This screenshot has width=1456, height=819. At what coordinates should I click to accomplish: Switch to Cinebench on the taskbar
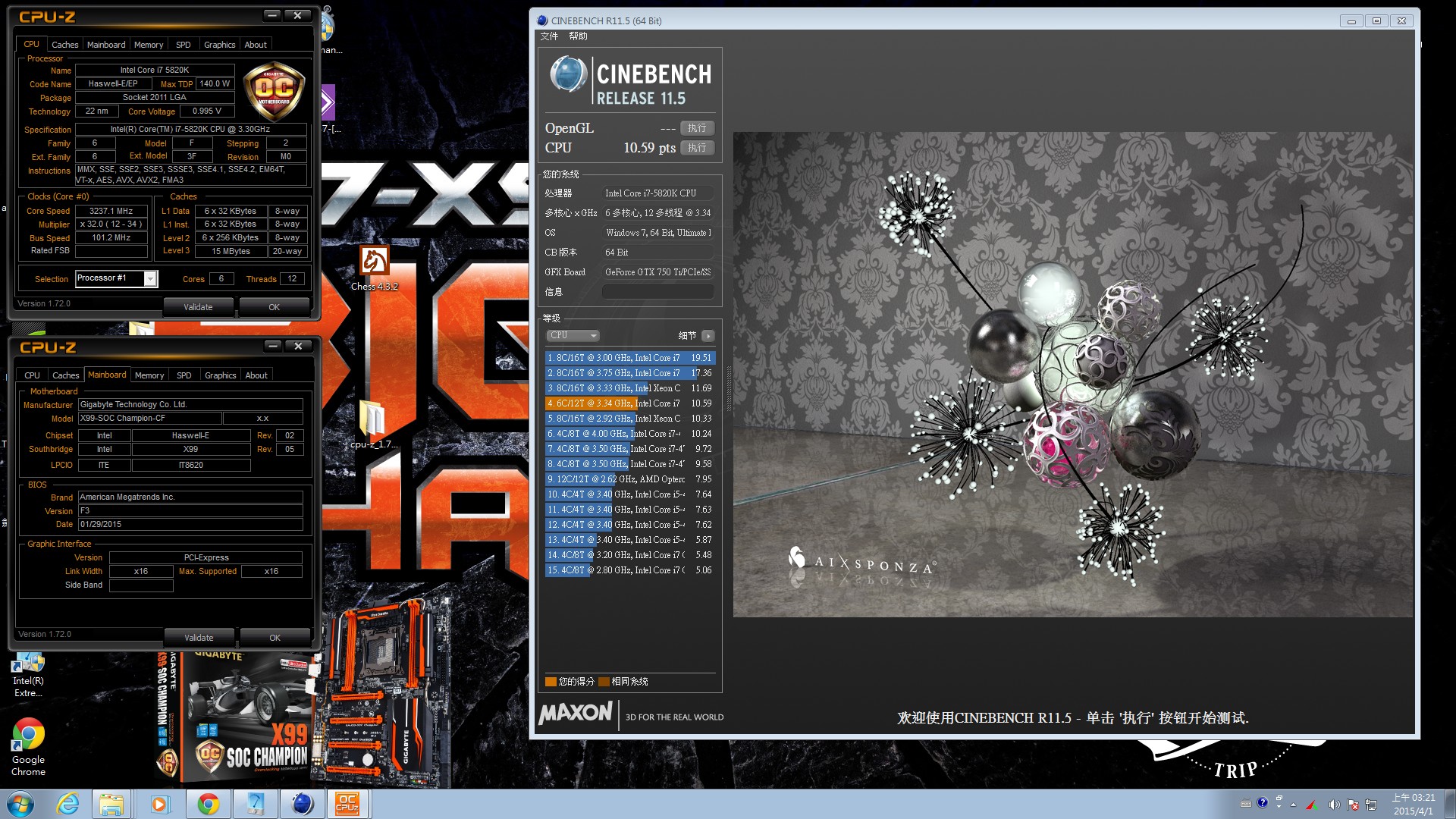pyautogui.click(x=302, y=804)
